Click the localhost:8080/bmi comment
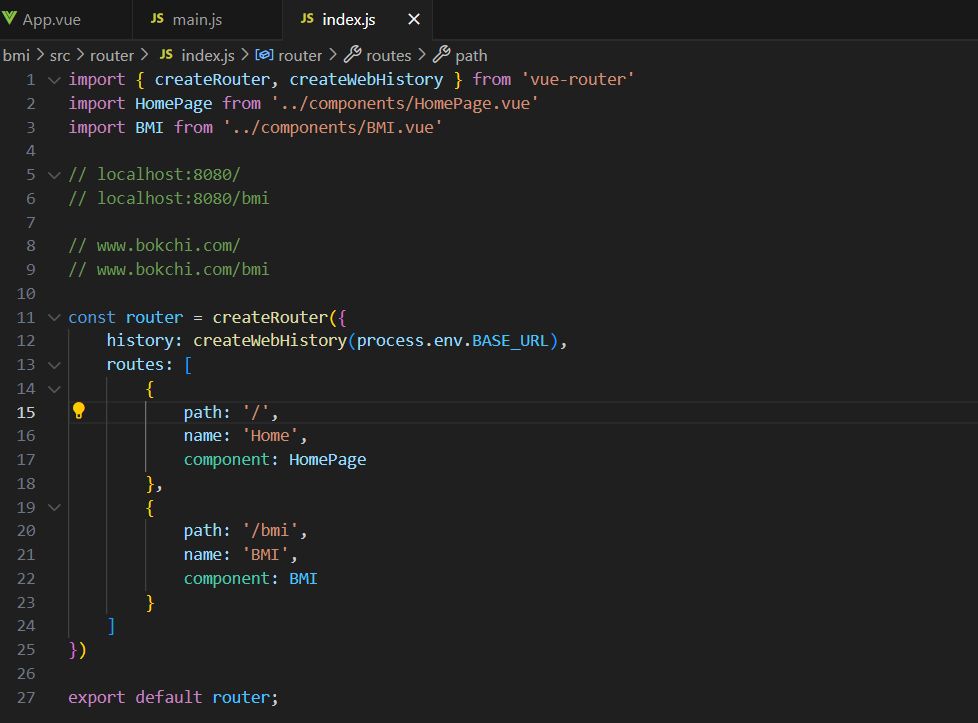Screen dimensions: 978x723 click(169, 198)
